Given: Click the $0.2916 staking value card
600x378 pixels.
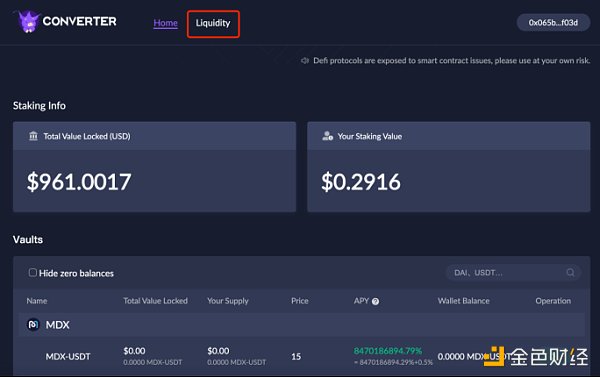Looking at the screenshot, I should (x=448, y=167).
